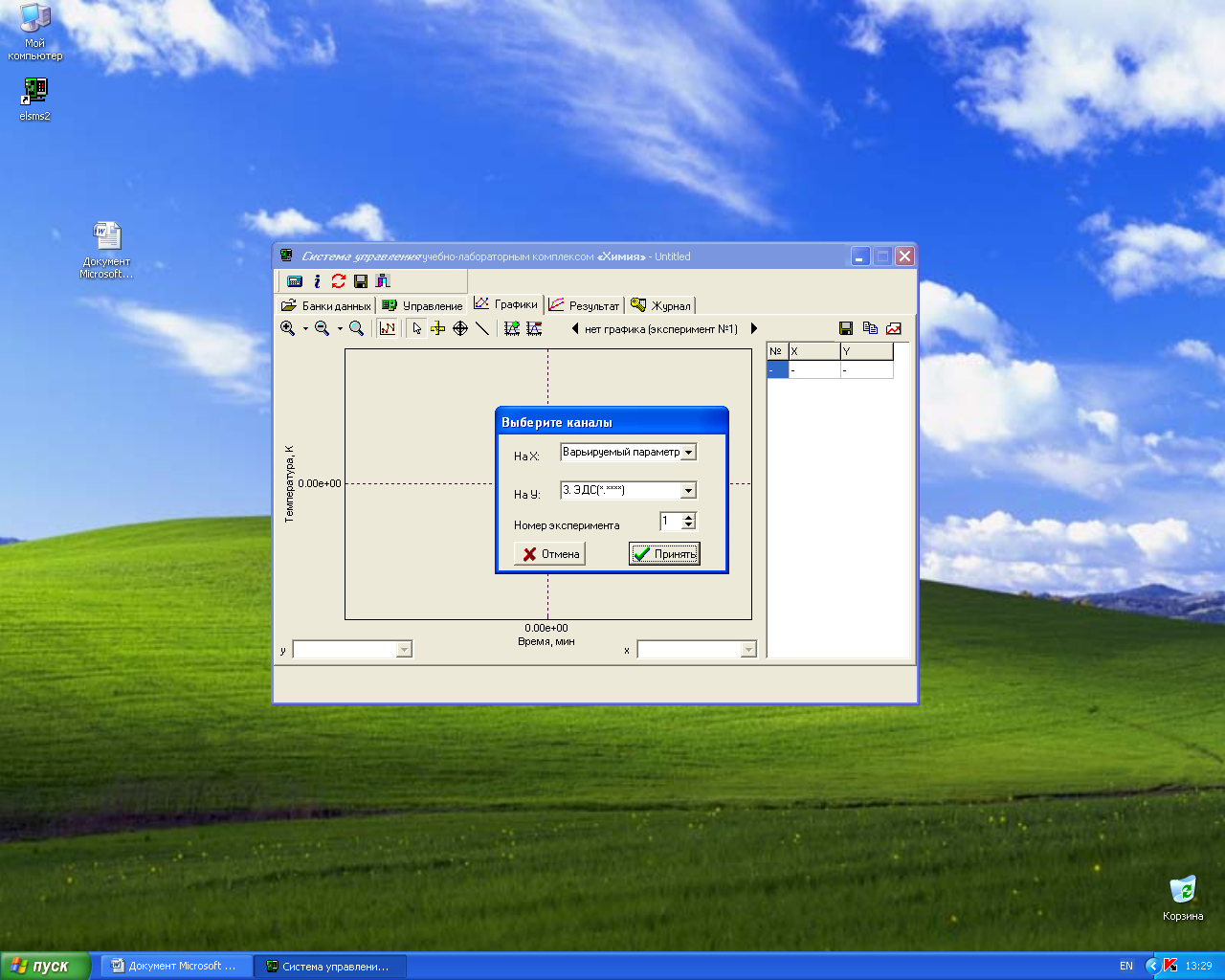Open Документ Microsoft desktop file icon
1225x980 pixels.
pos(106,251)
